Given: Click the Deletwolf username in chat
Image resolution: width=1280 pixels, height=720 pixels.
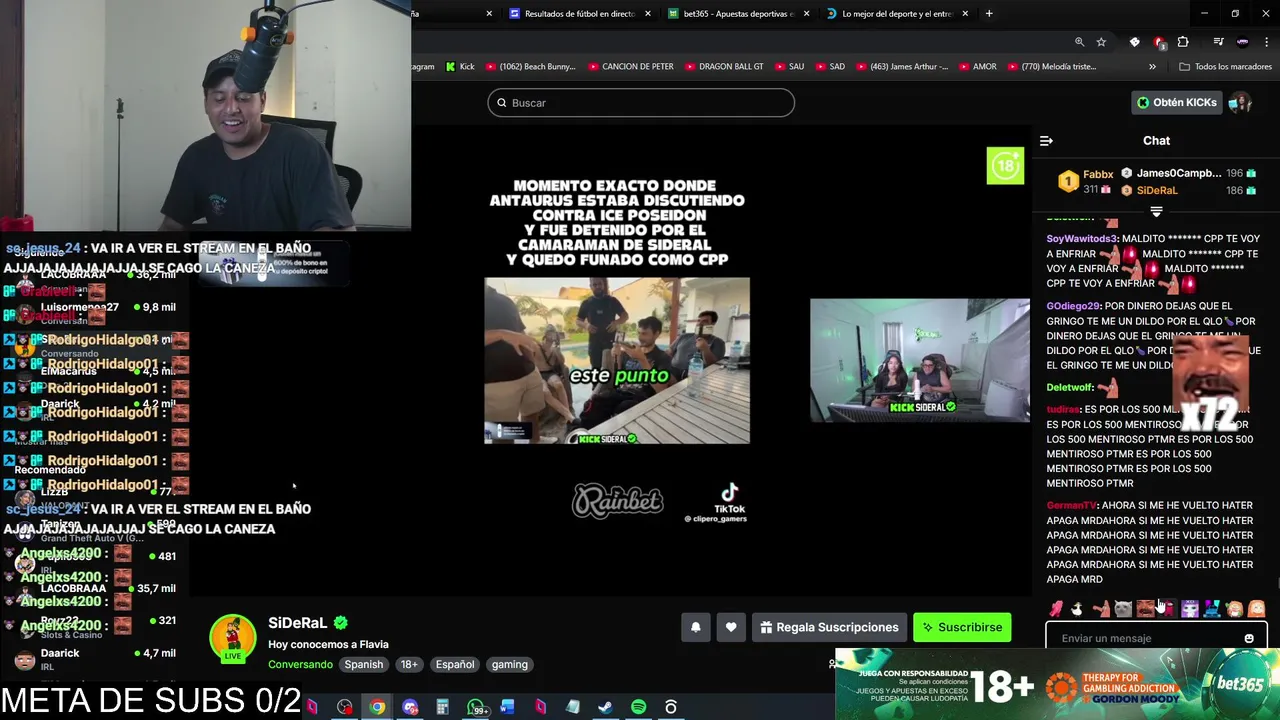Looking at the screenshot, I should coord(1070,387).
